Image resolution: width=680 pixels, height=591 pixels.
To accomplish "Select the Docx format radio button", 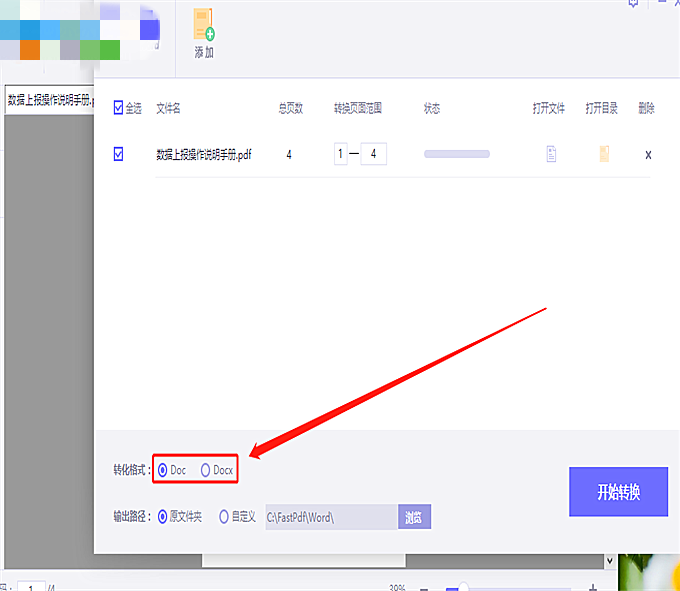I will 205,470.
